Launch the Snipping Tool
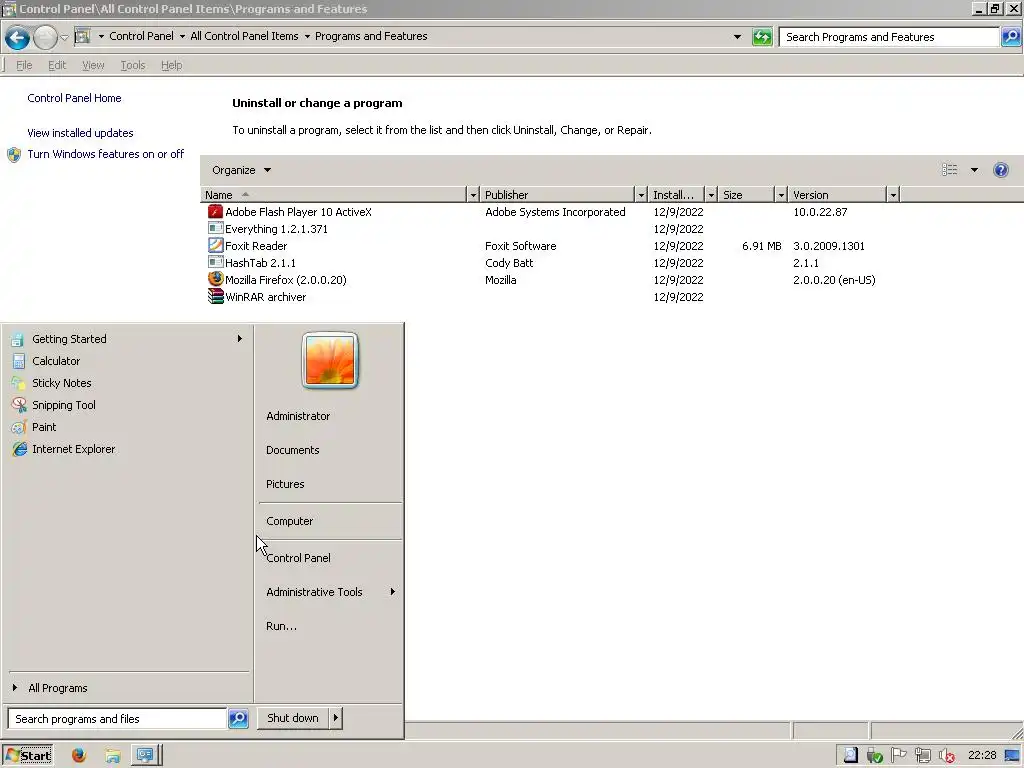The image size is (1024, 768). pos(127,405)
